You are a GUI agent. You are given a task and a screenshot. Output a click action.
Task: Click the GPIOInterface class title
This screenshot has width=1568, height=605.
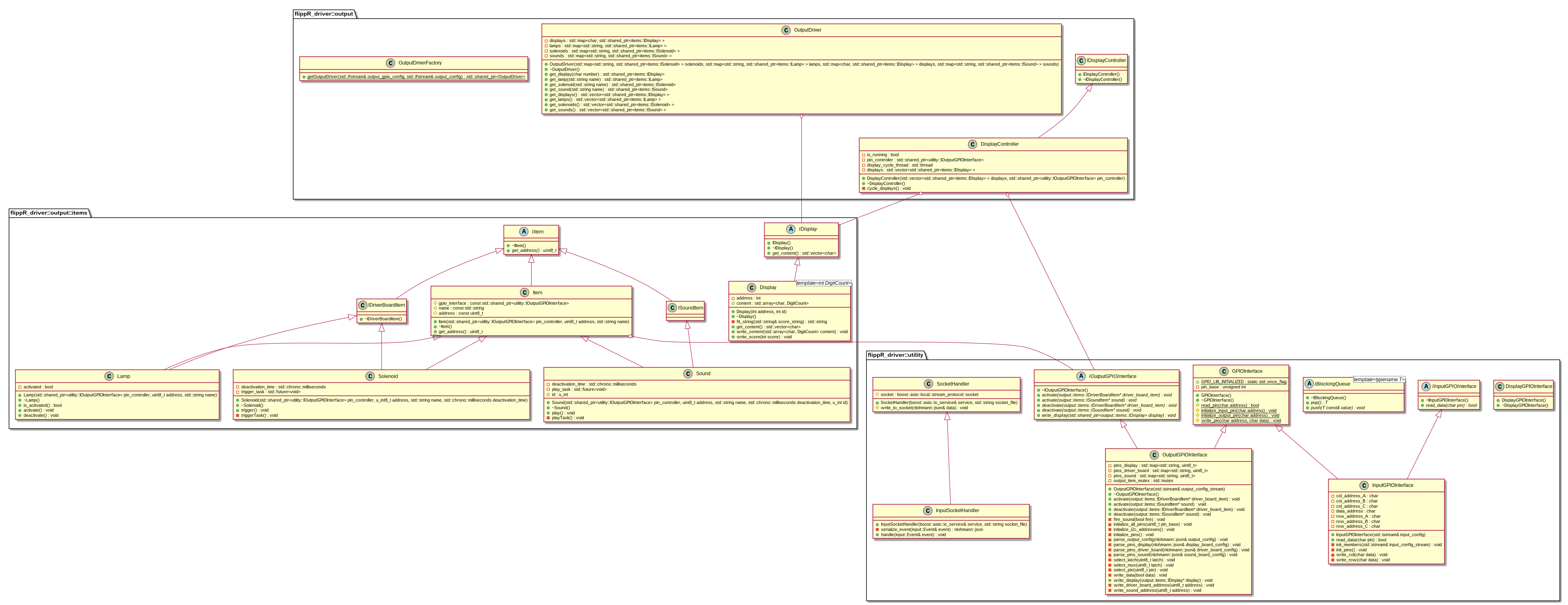click(x=1247, y=371)
